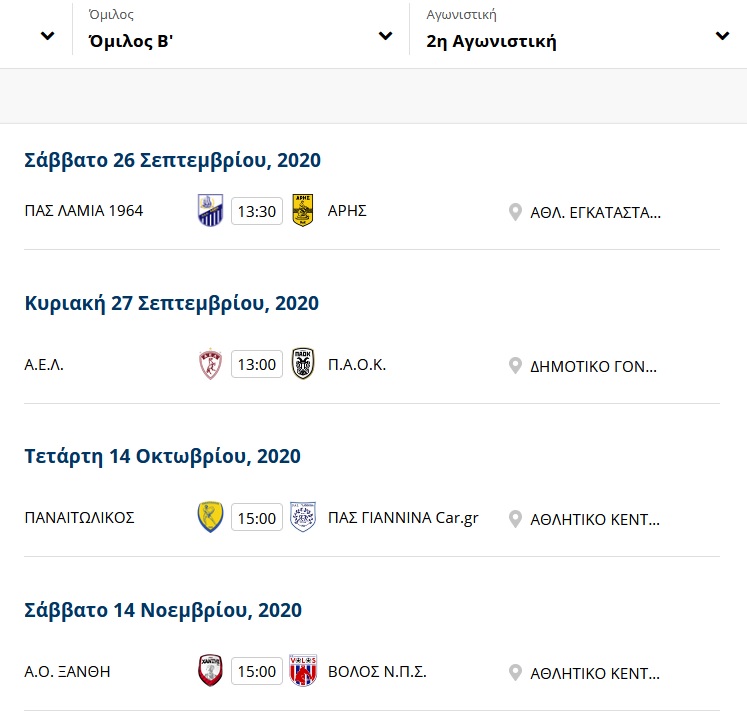Click the ΠΑΝΑΙΤΩΛΙΚΟΣ yellow crest
Image resolution: width=747 pixels, height=711 pixels.
[210, 517]
